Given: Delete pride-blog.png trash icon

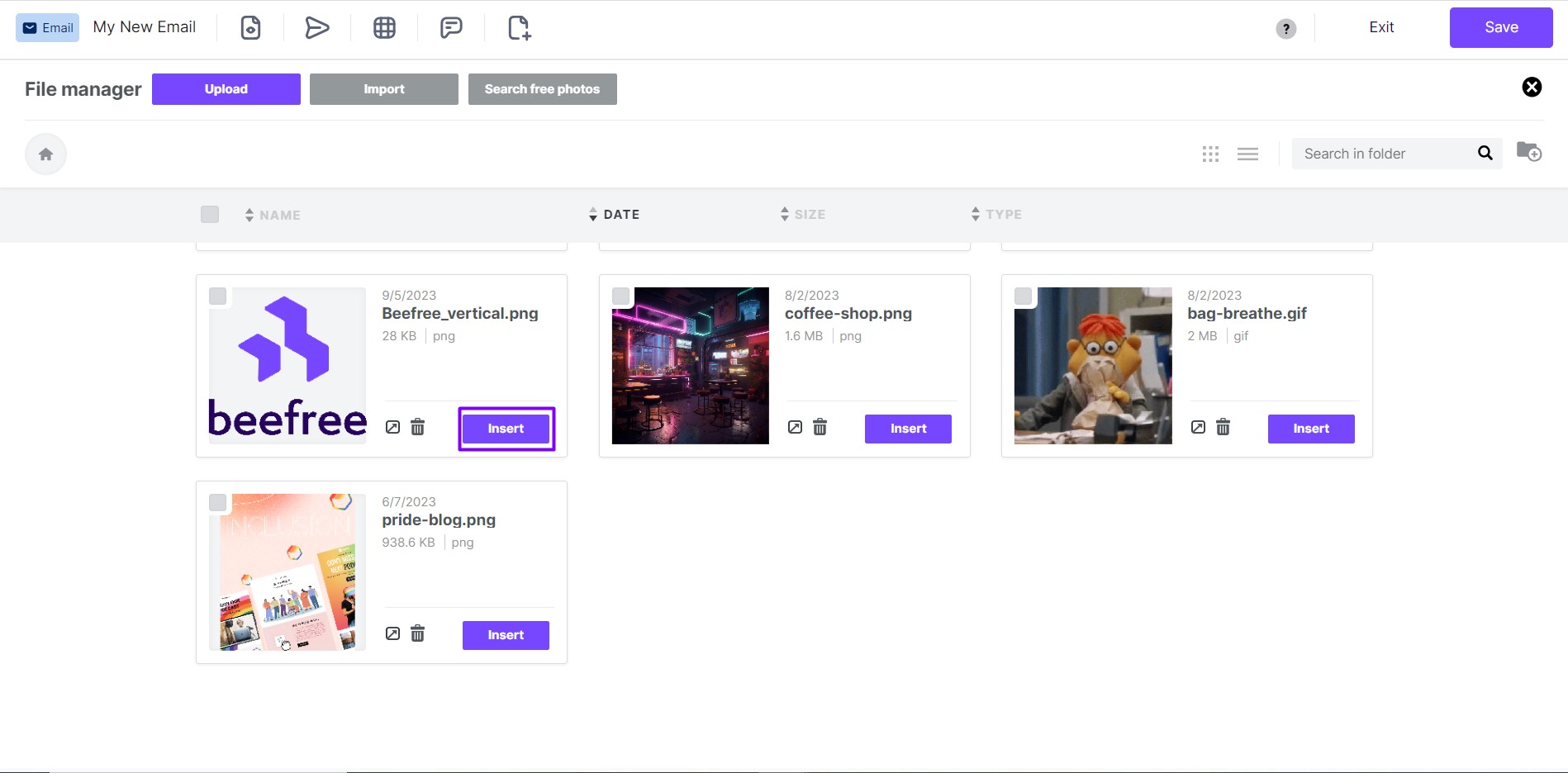Looking at the screenshot, I should tap(418, 633).
